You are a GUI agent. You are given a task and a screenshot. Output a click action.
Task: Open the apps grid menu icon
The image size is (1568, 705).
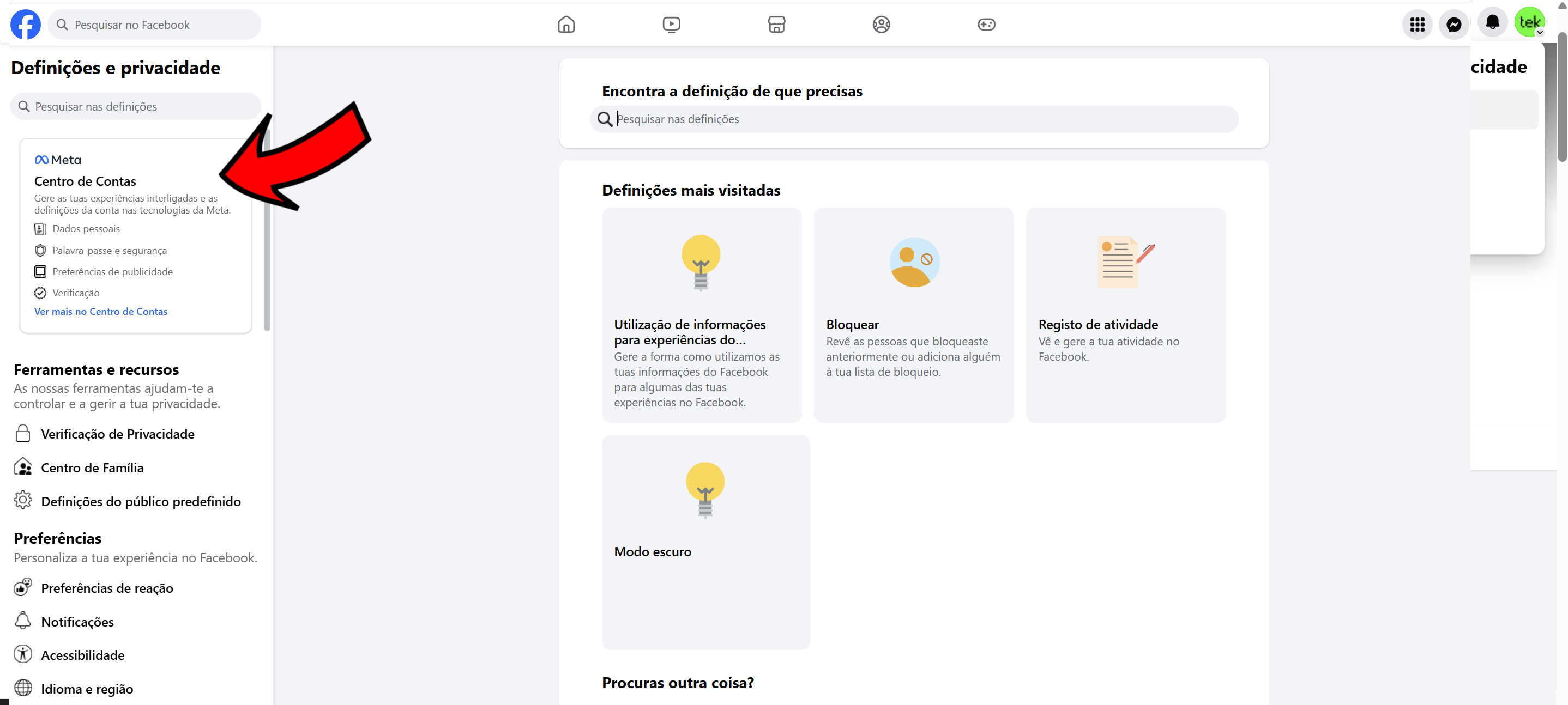click(1417, 25)
